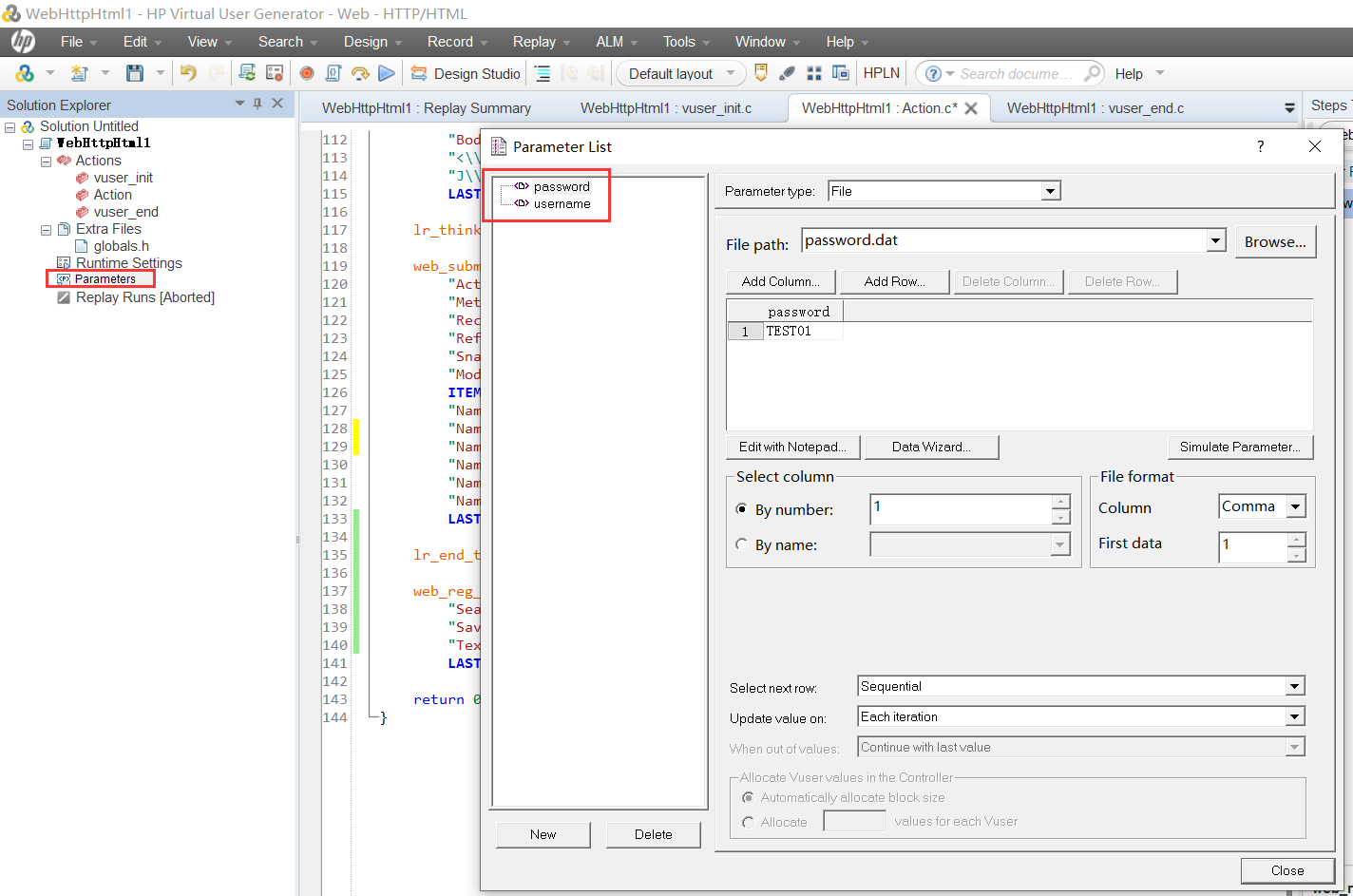Click the regenerate script toolbar icon

point(247,73)
